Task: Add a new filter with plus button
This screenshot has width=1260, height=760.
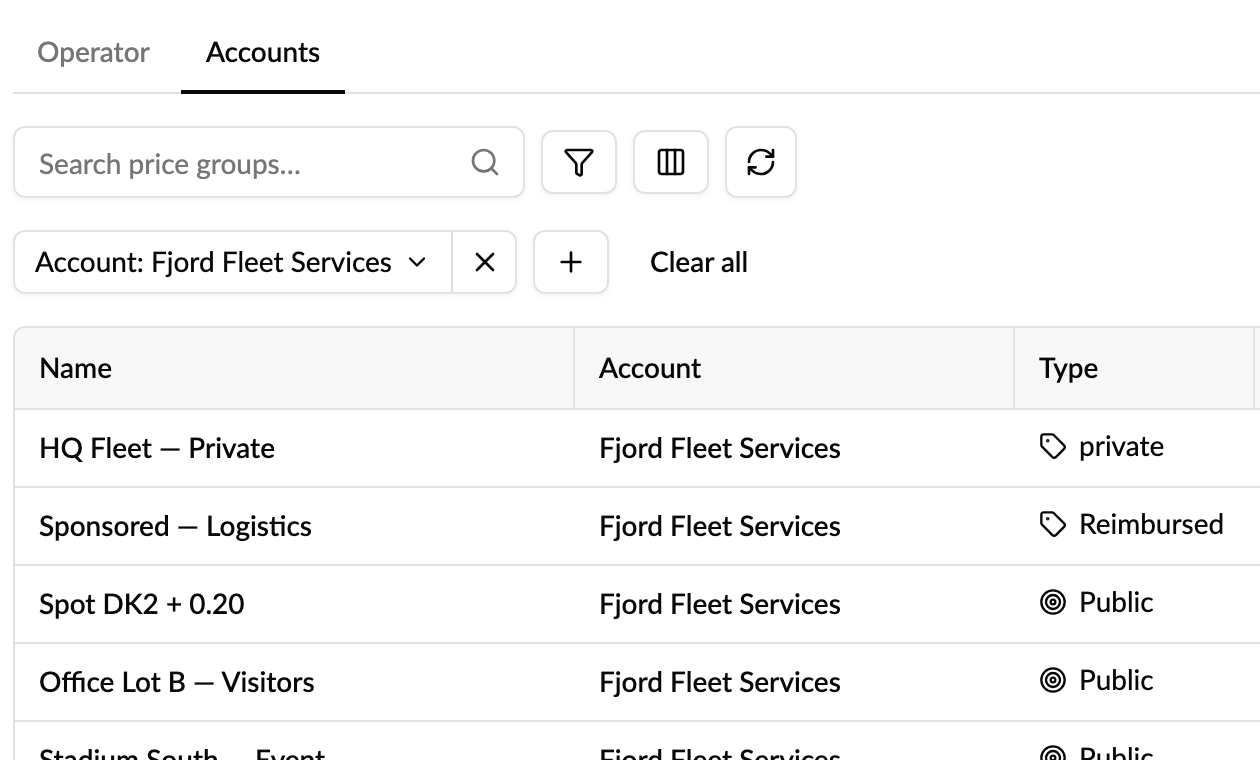Action: tap(571, 262)
